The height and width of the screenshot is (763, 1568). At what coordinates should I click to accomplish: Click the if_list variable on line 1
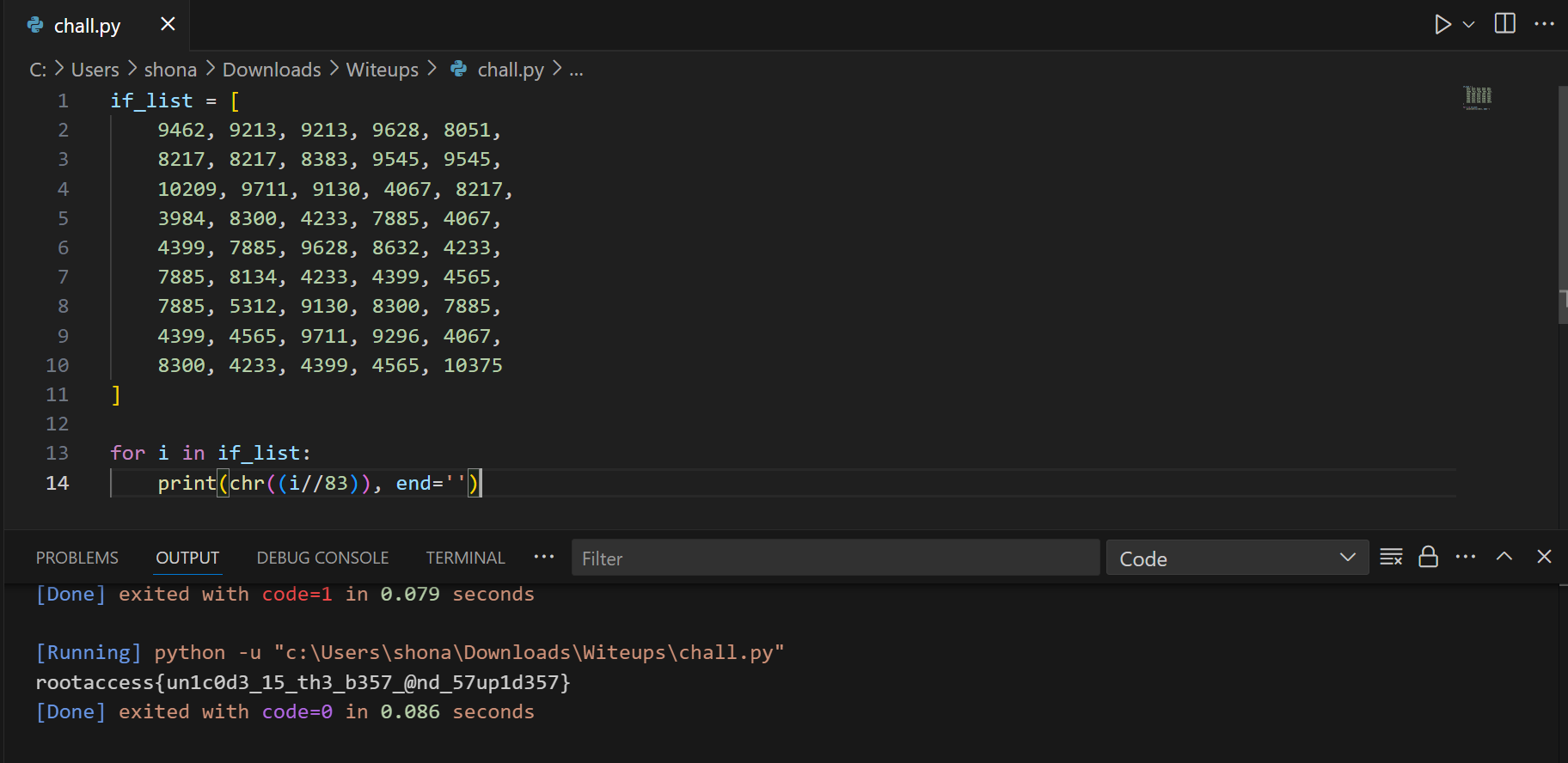tap(151, 101)
